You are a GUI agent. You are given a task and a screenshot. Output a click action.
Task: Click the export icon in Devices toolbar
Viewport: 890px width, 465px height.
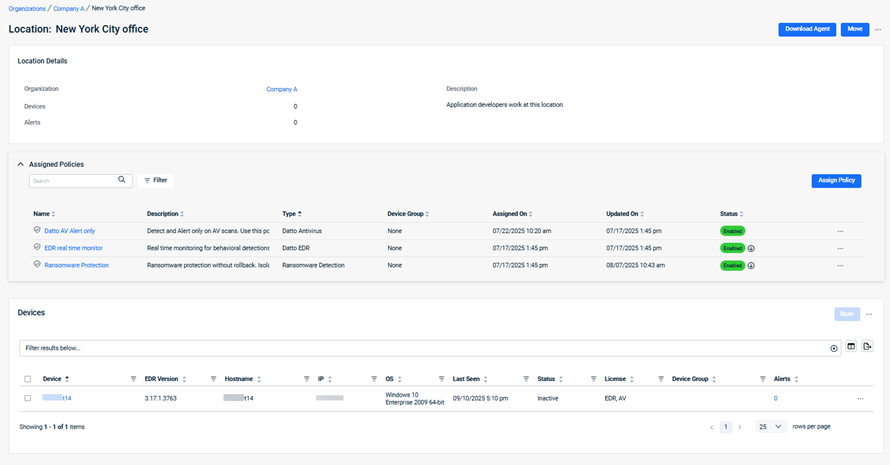click(867, 346)
